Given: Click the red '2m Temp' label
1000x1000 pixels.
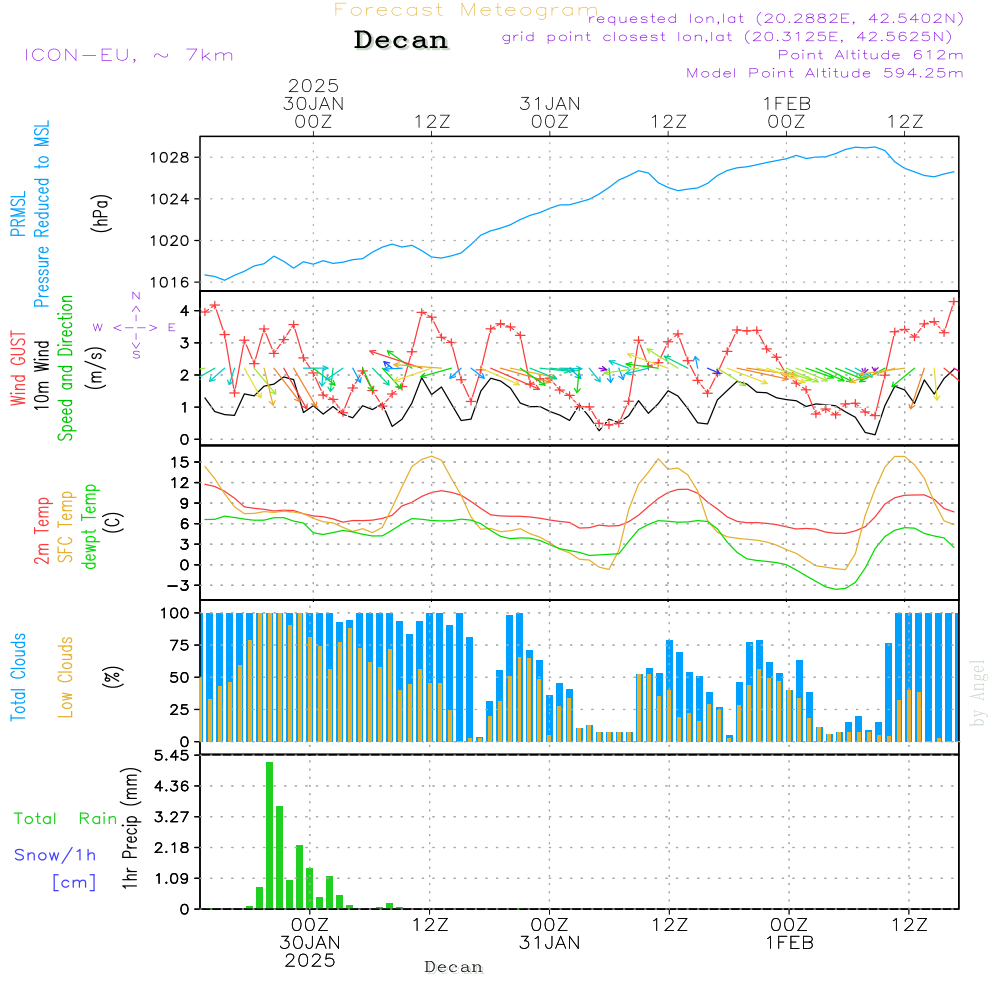Looking at the screenshot, I should (x=41, y=531).
